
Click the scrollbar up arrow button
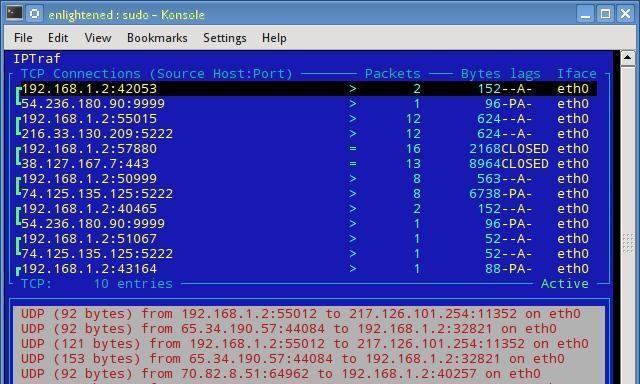(627, 58)
